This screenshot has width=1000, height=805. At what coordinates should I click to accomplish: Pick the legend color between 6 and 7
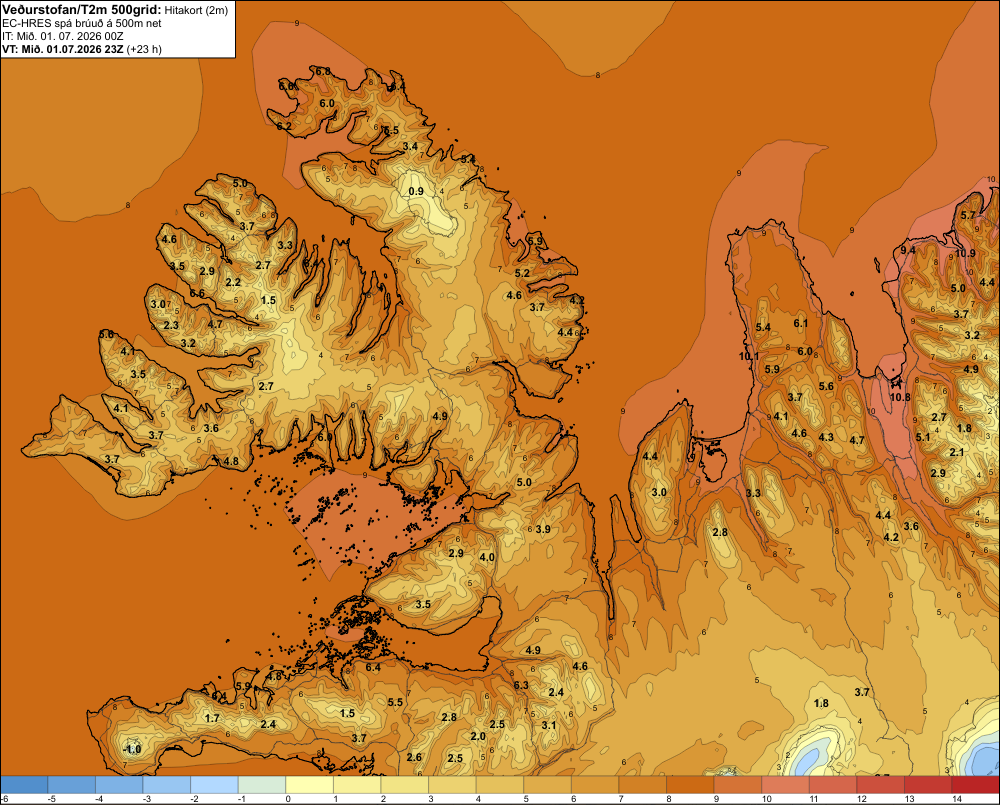595,785
